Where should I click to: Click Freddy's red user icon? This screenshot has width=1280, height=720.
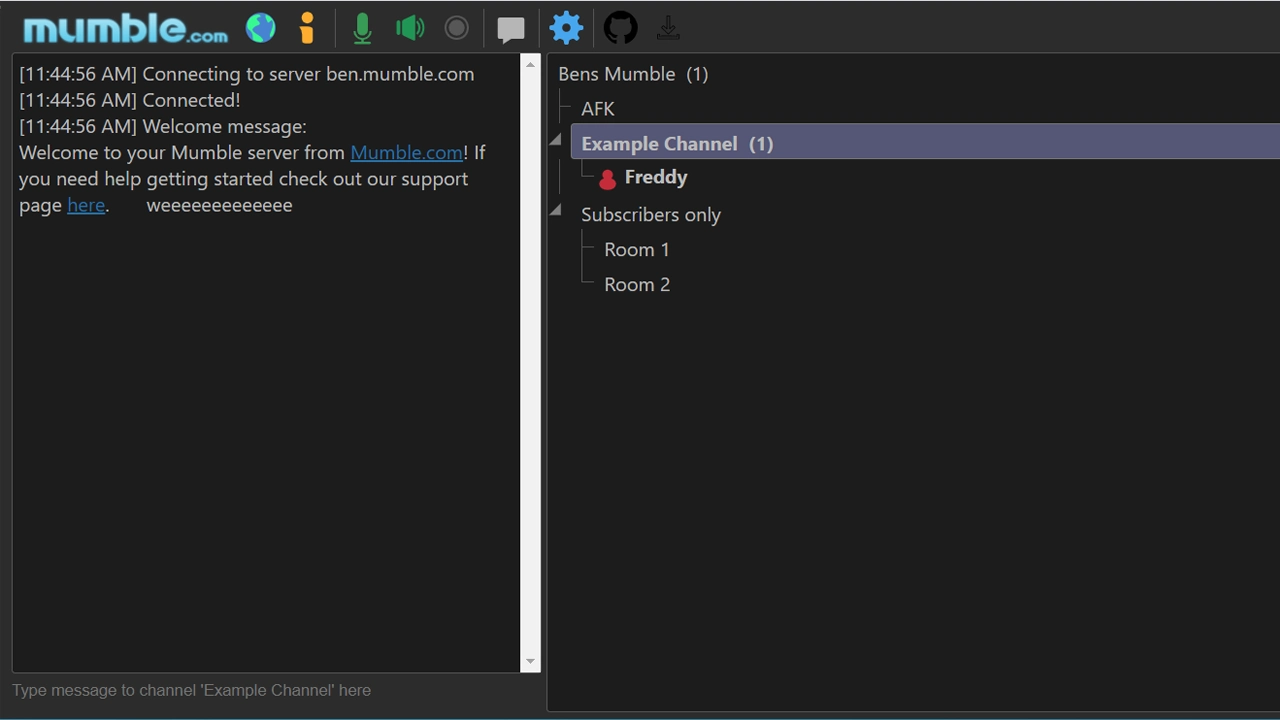(607, 179)
